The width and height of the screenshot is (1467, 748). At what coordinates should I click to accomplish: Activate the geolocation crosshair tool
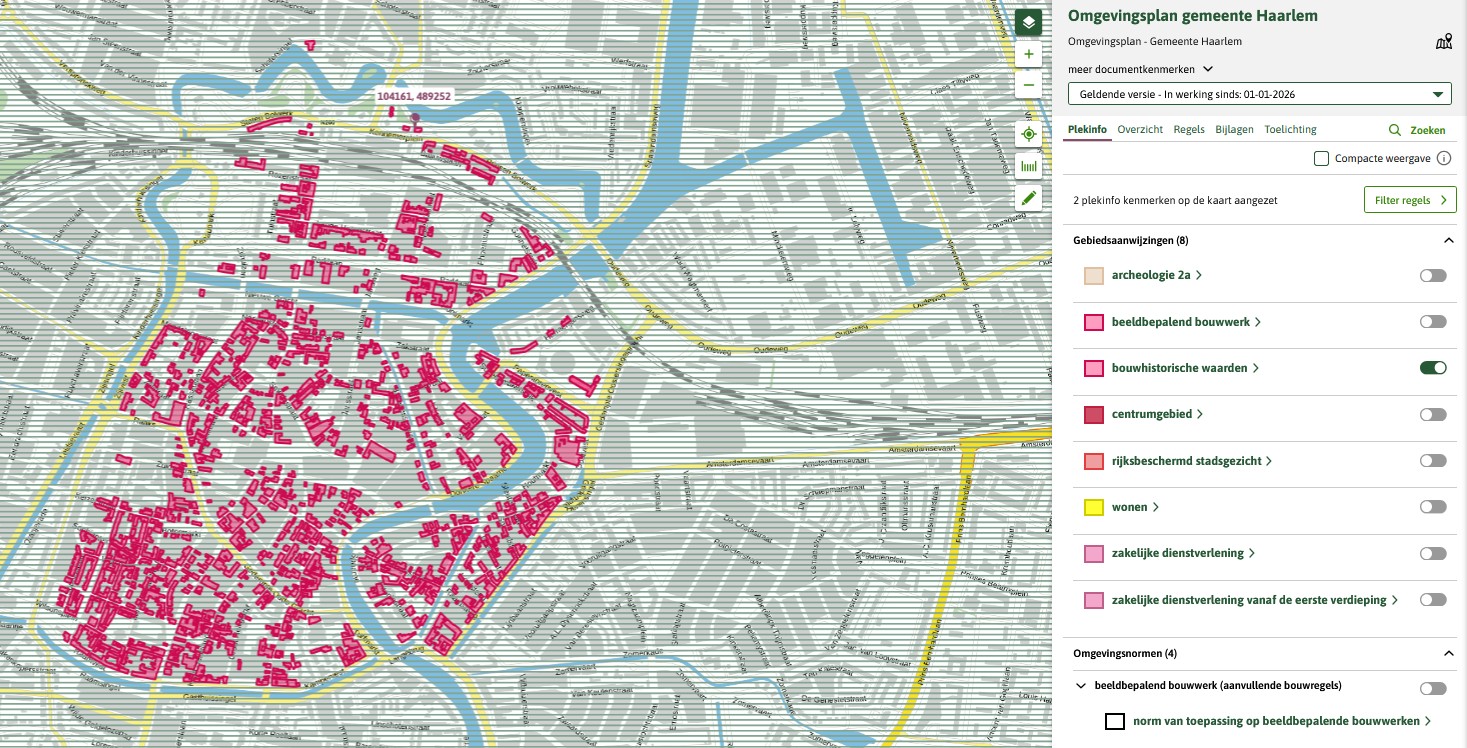coord(1028,133)
